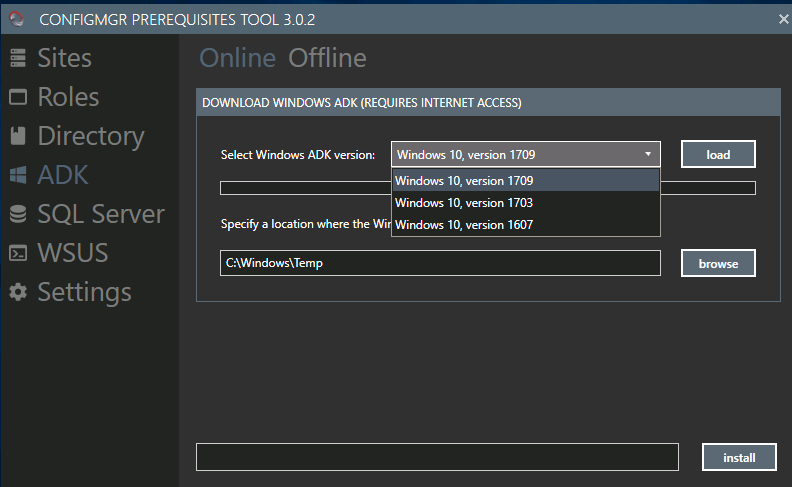The height and width of the screenshot is (487, 792).
Task: Navigate to the WSUS section
Action: click(x=73, y=253)
